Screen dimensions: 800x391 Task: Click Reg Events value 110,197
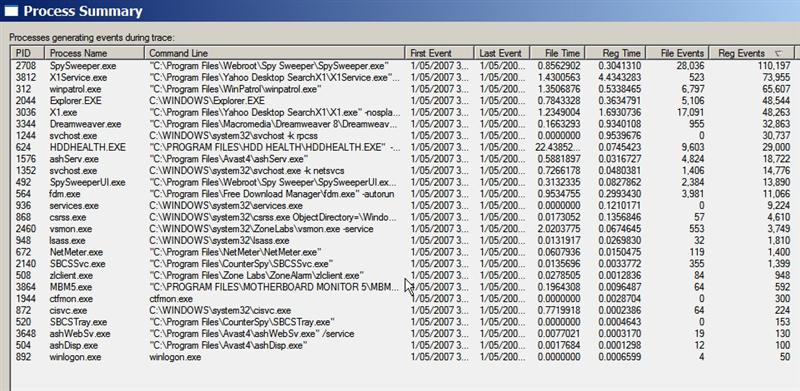click(774, 66)
